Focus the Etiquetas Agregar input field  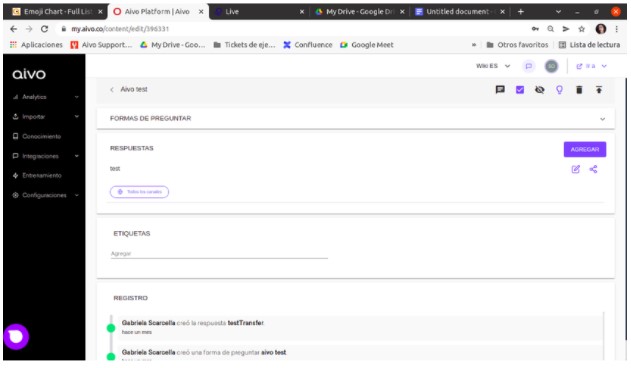[219, 254]
